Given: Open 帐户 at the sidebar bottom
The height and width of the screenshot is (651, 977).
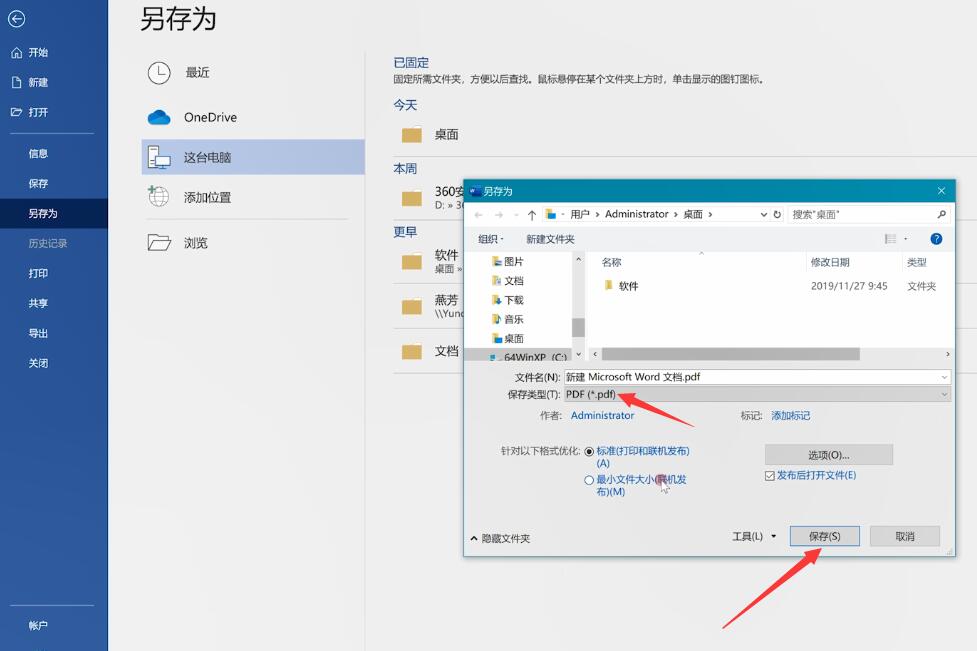Looking at the screenshot, I should tap(38, 625).
